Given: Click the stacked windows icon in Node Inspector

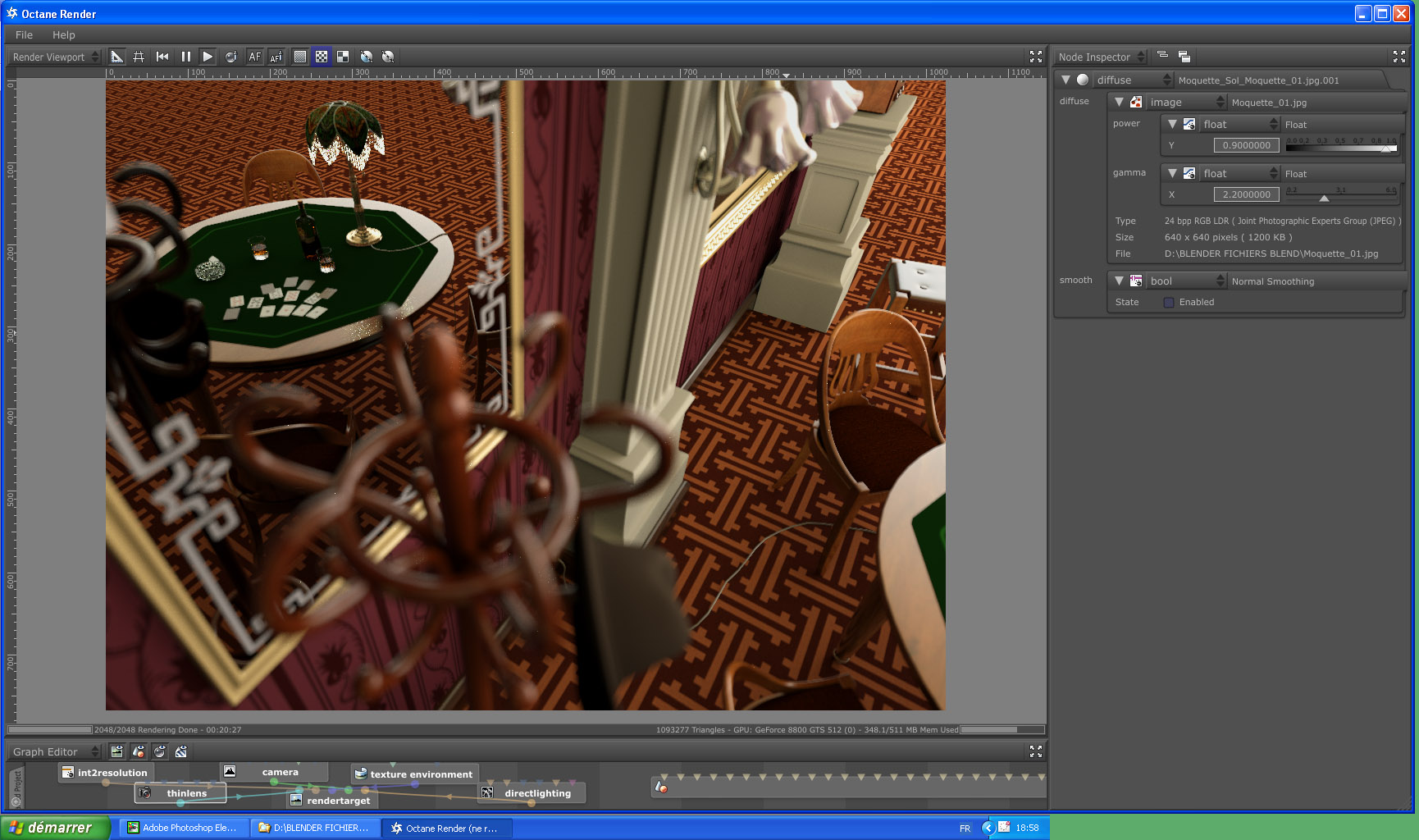Looking at the screenshot, I should [1184, 57].
